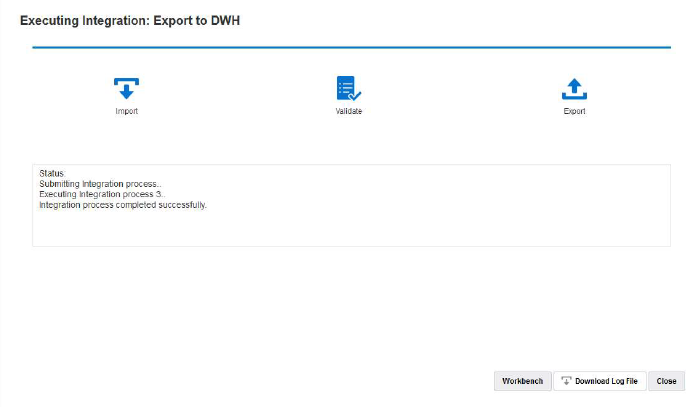Click the 'Submitting Integration process' status line
This screenshot has width=700, height=418.
[x=100, y=184]
